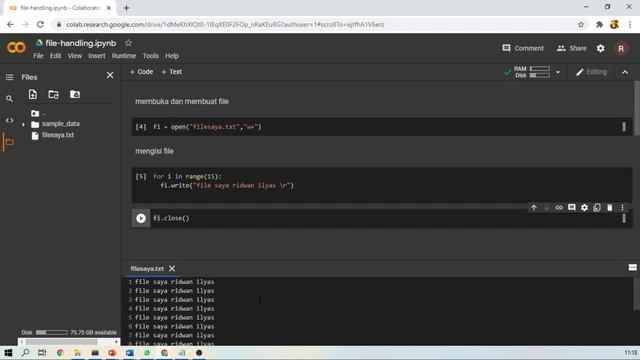Click into the open filesaya.txt code cell

[x=382, y=127]
